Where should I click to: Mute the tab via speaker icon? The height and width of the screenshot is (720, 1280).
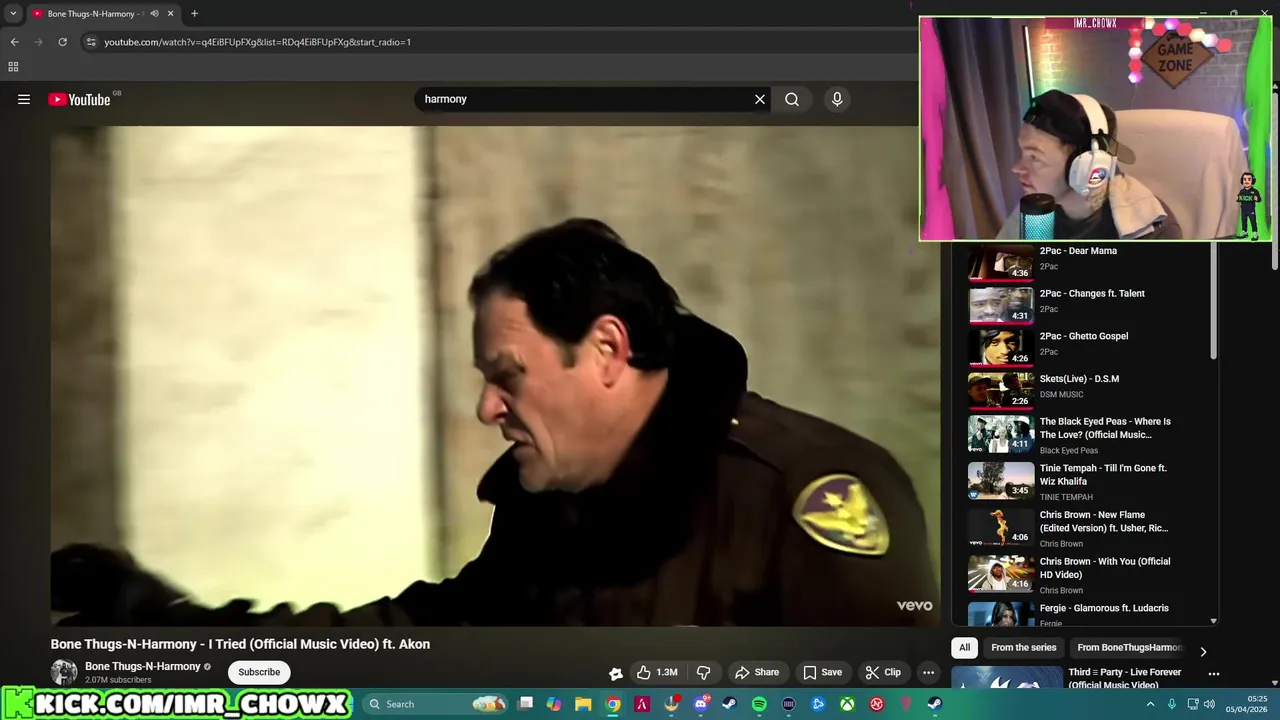[x=154, y=14]
